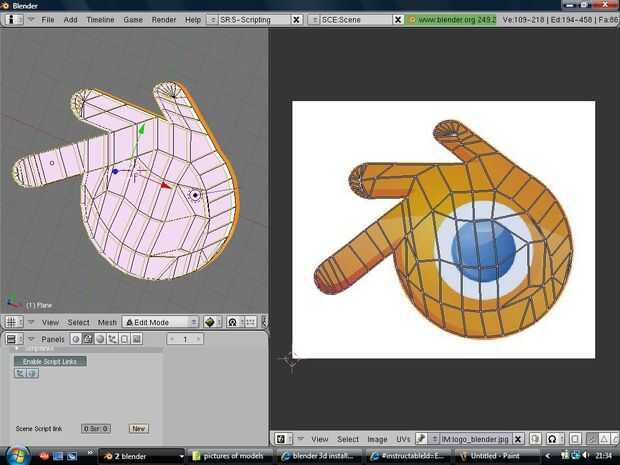Collapse the buttons window header menus triangle

31,339
